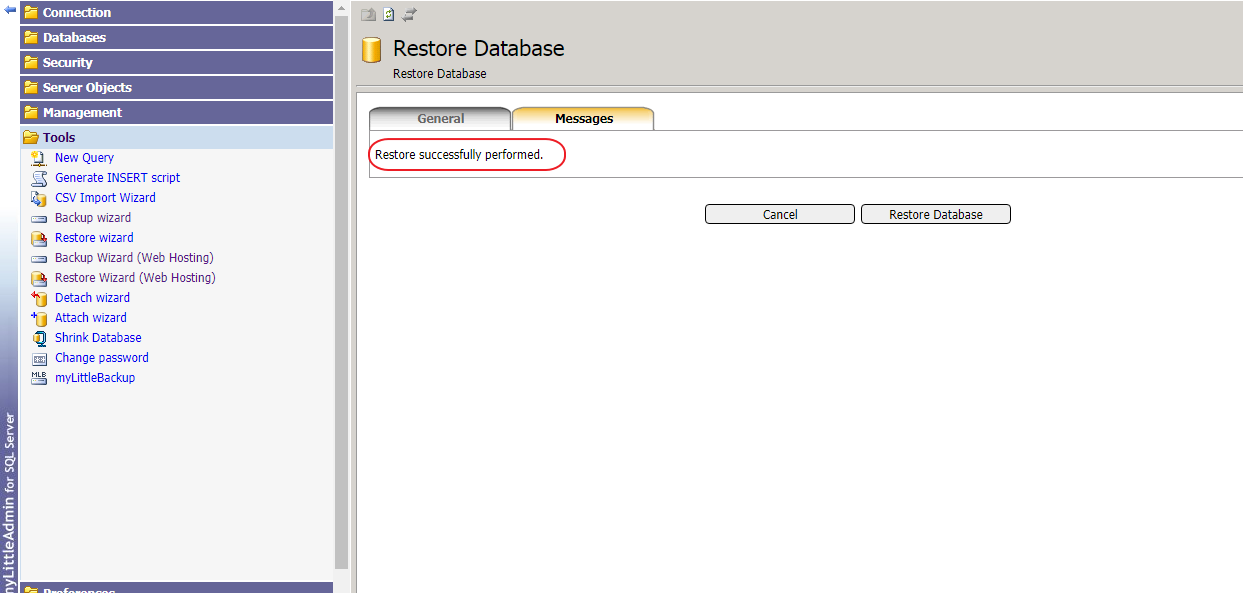The height and width of the screenshot is (593, 1243).
Task: Expand the Server Objects section
Action: (87, 88)
